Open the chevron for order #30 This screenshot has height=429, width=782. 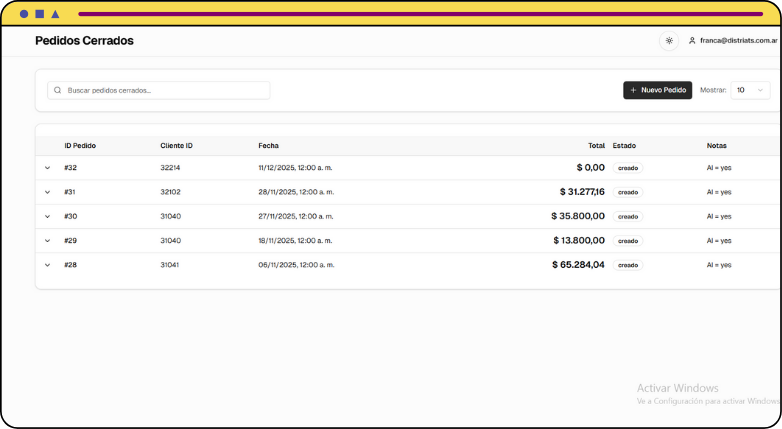pyautogui.click(x=47, y=216)
